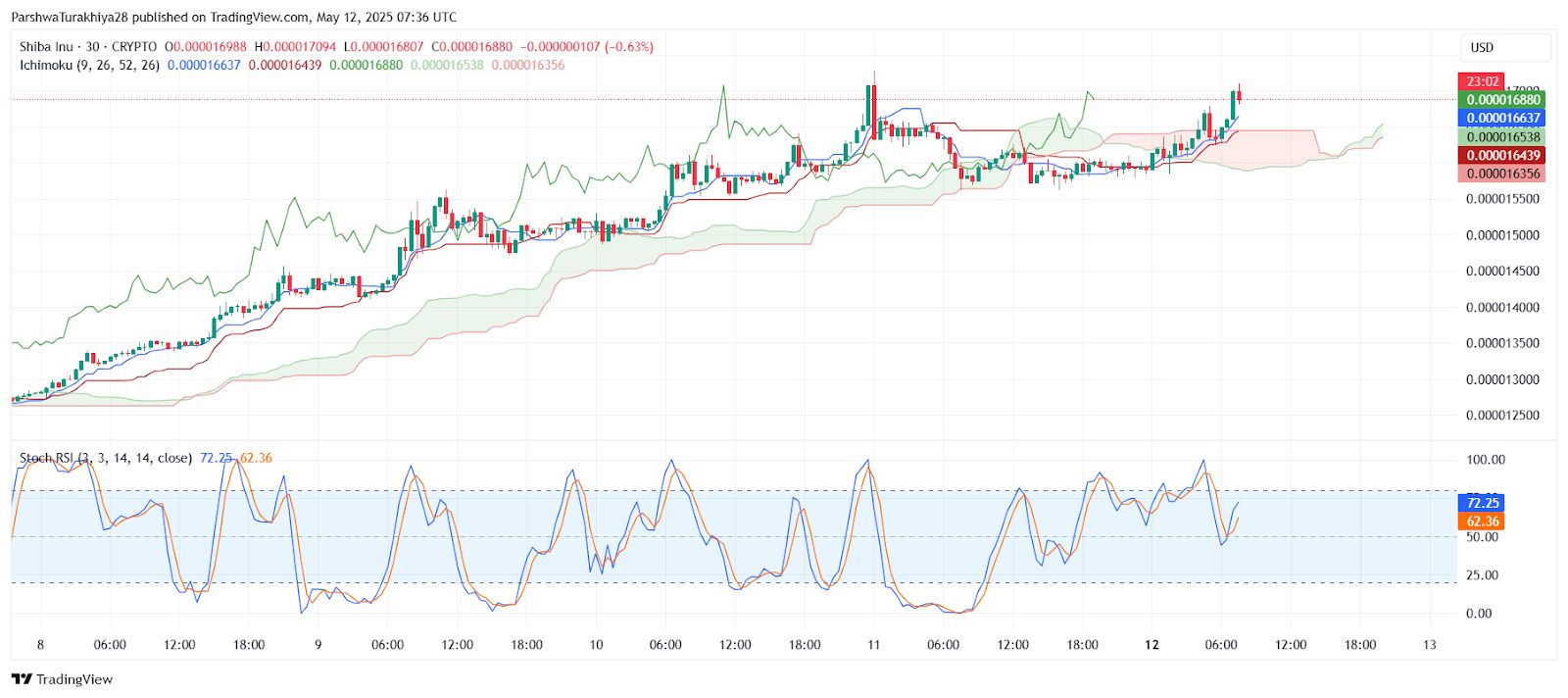Click the orange 62.36 Stoch RSI tag
Image resolution: width=1568 pixels, height=698 pixels.
tap(1483, 522)
